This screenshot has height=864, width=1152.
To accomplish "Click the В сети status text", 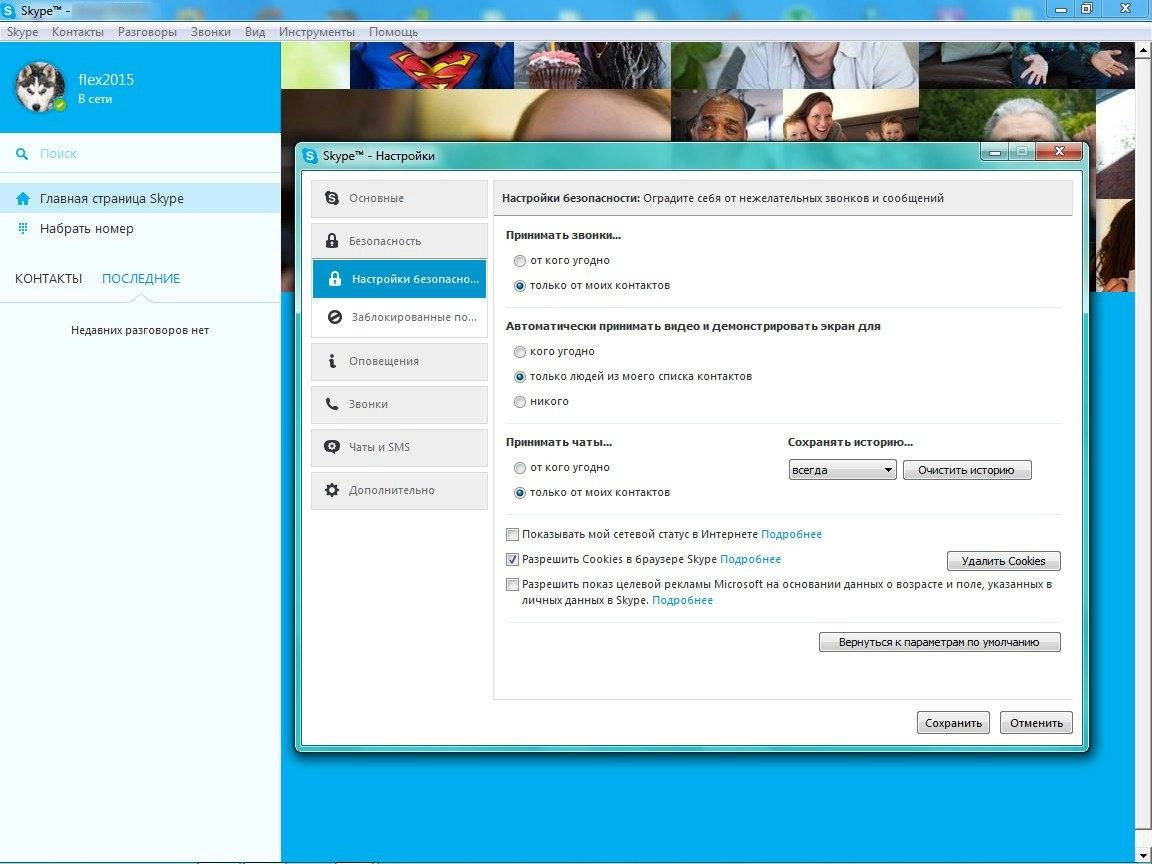I will click(x=95, y=99).
